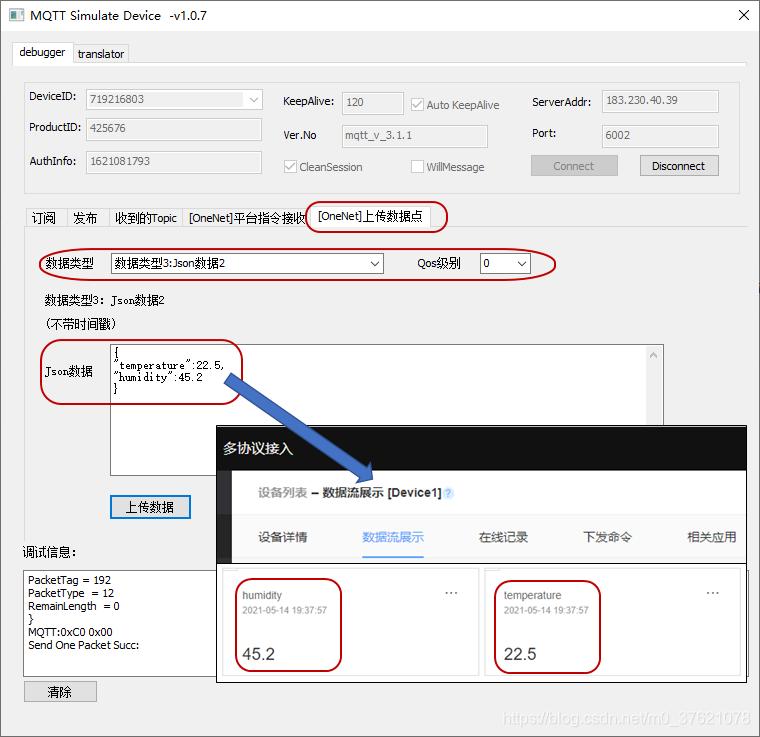760x737 pixels.
Task: Click the ServerAddr input field
Action: (x=660, y=101)
